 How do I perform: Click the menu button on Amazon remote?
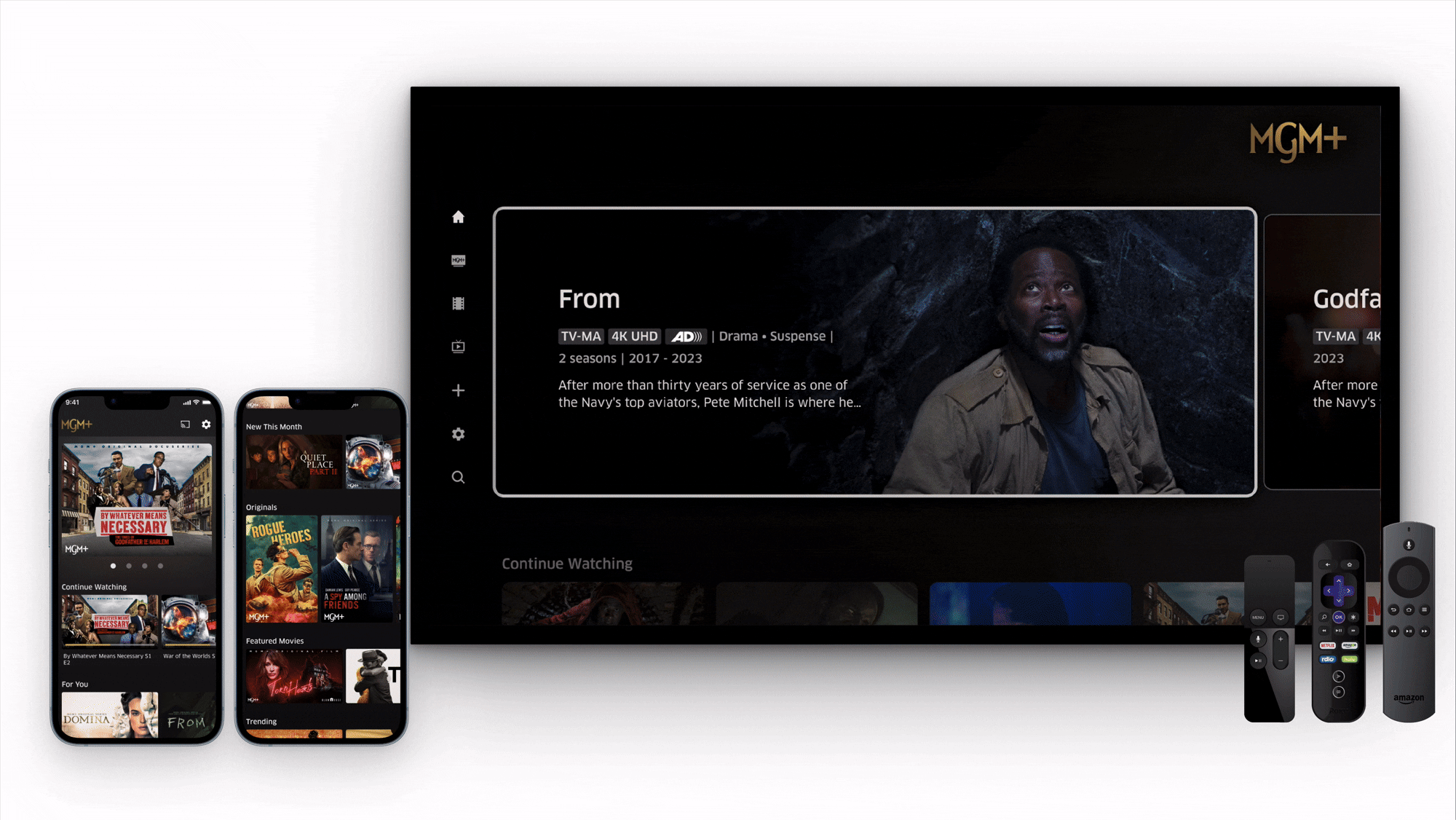point(1424,610)
